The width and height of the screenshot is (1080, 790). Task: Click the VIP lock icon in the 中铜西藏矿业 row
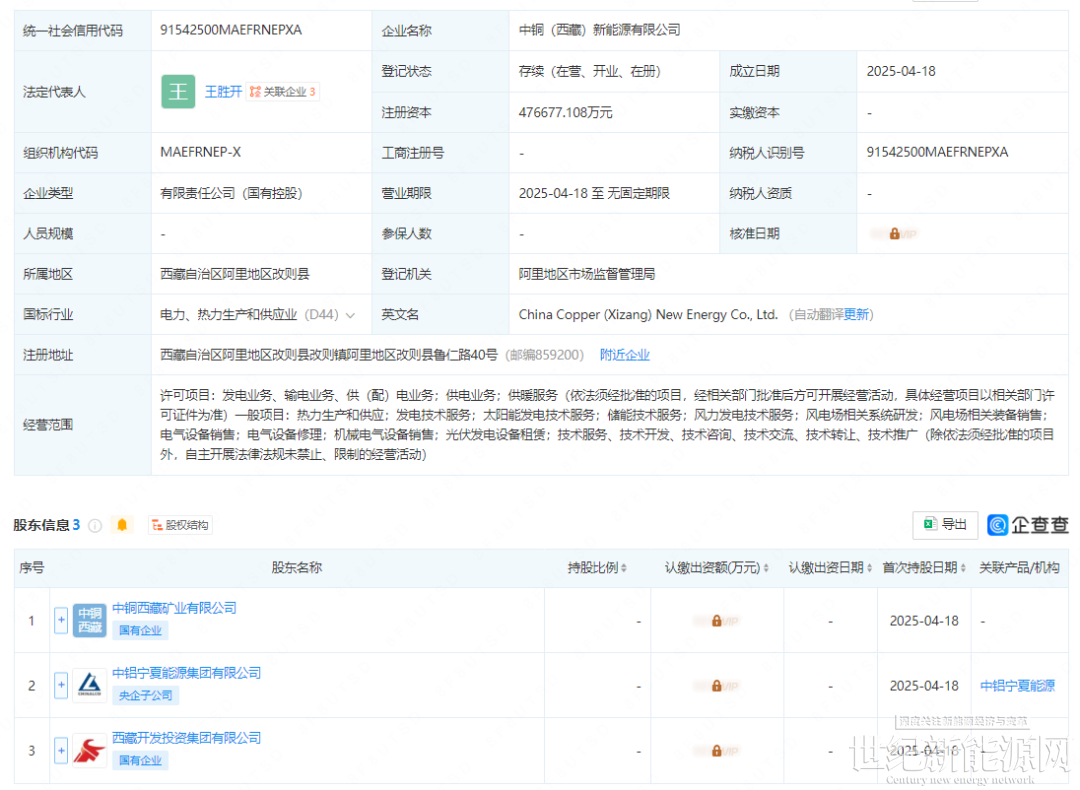716,621
